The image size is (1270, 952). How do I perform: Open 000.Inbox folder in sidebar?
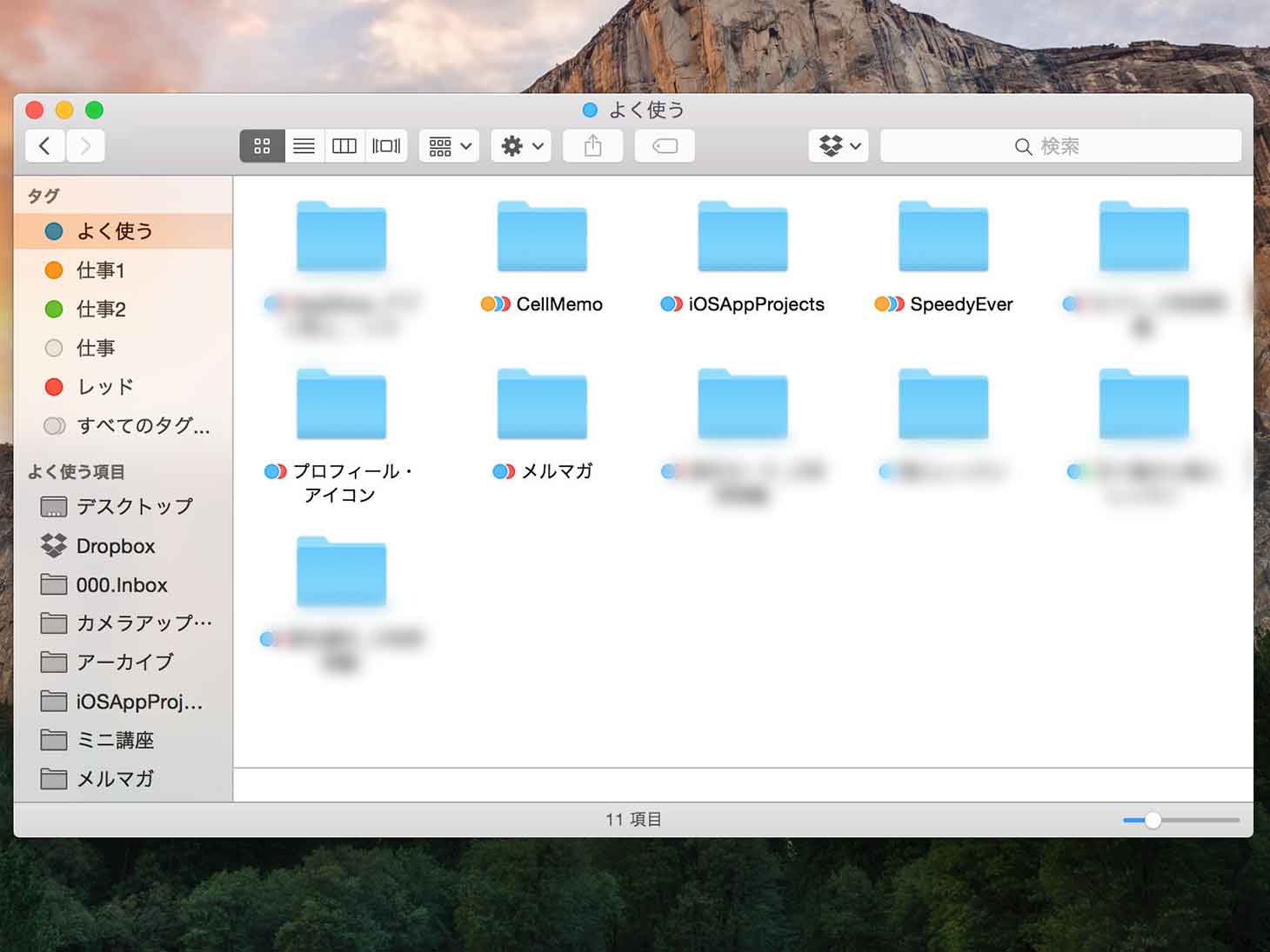124,585
